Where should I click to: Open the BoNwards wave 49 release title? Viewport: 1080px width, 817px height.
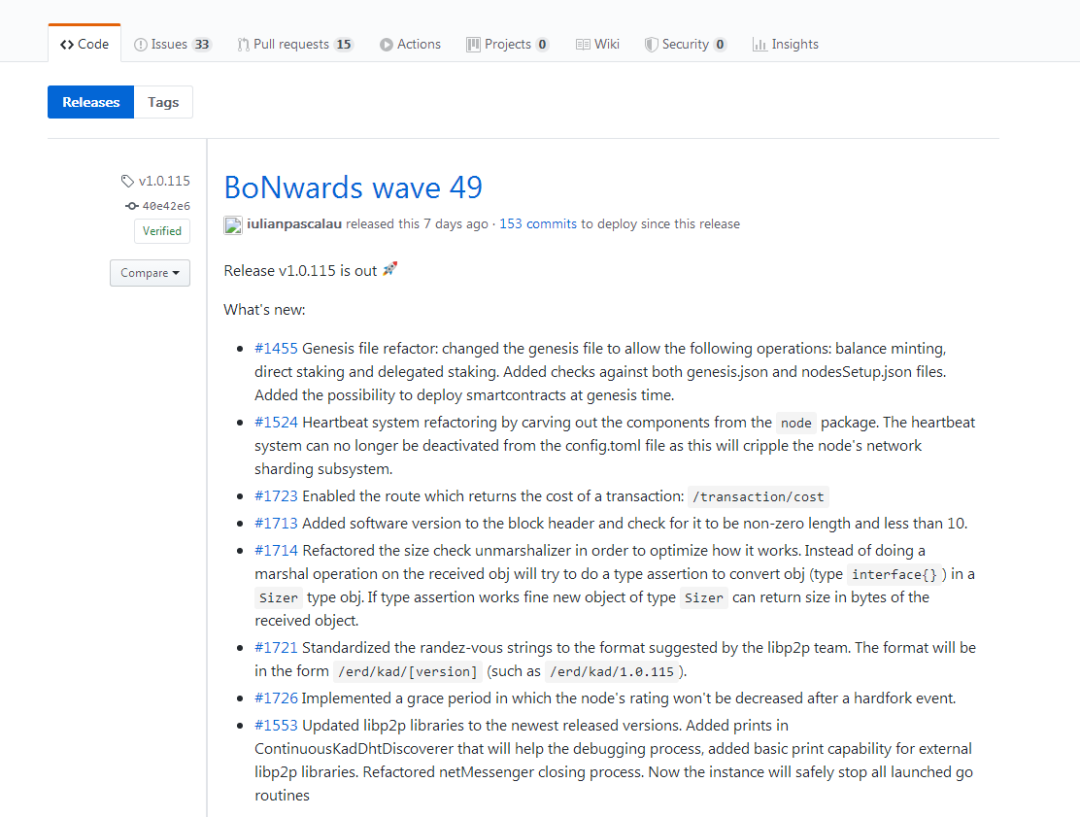click(353, 187)
